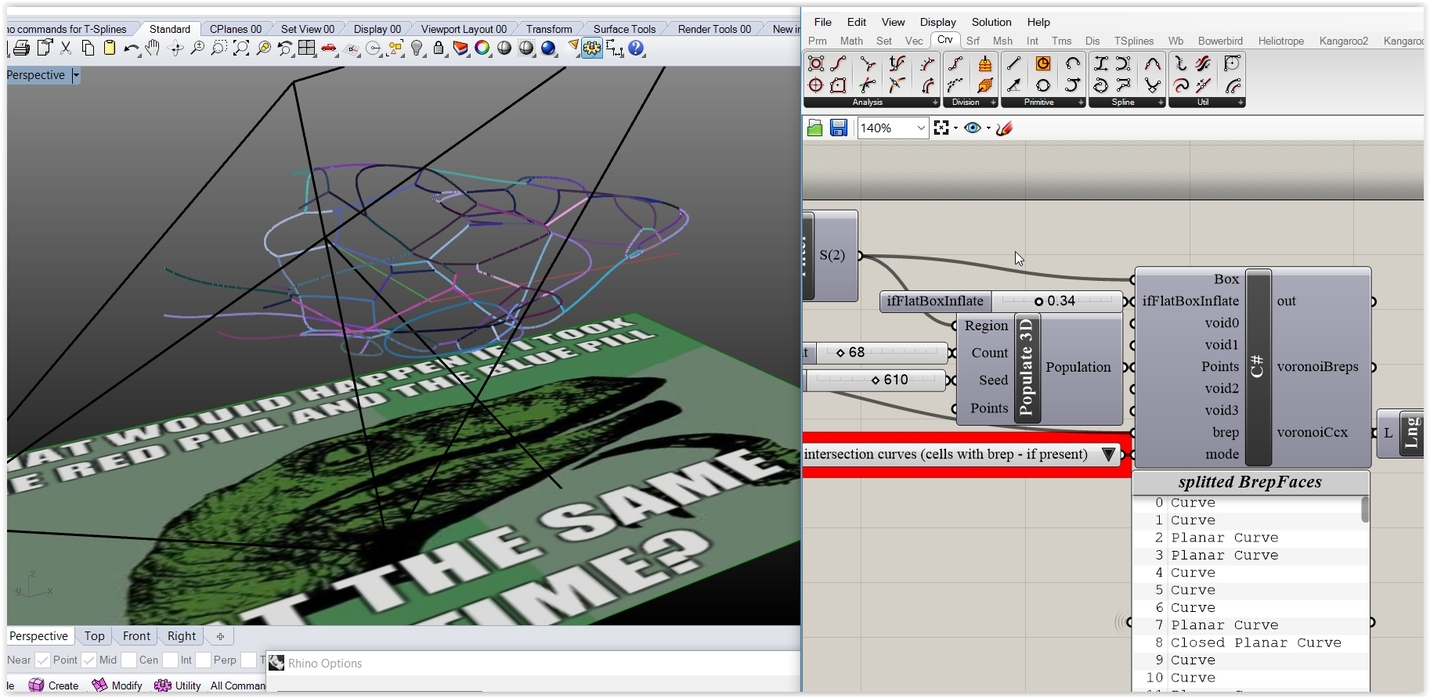
Task: Open the intersection curves value list dropdown
Action: coord(1108,454)
